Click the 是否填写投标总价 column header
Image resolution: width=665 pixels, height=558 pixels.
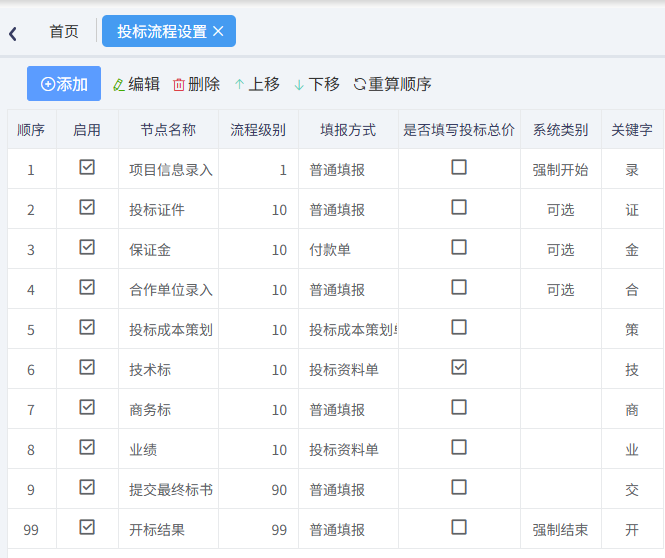459,129
